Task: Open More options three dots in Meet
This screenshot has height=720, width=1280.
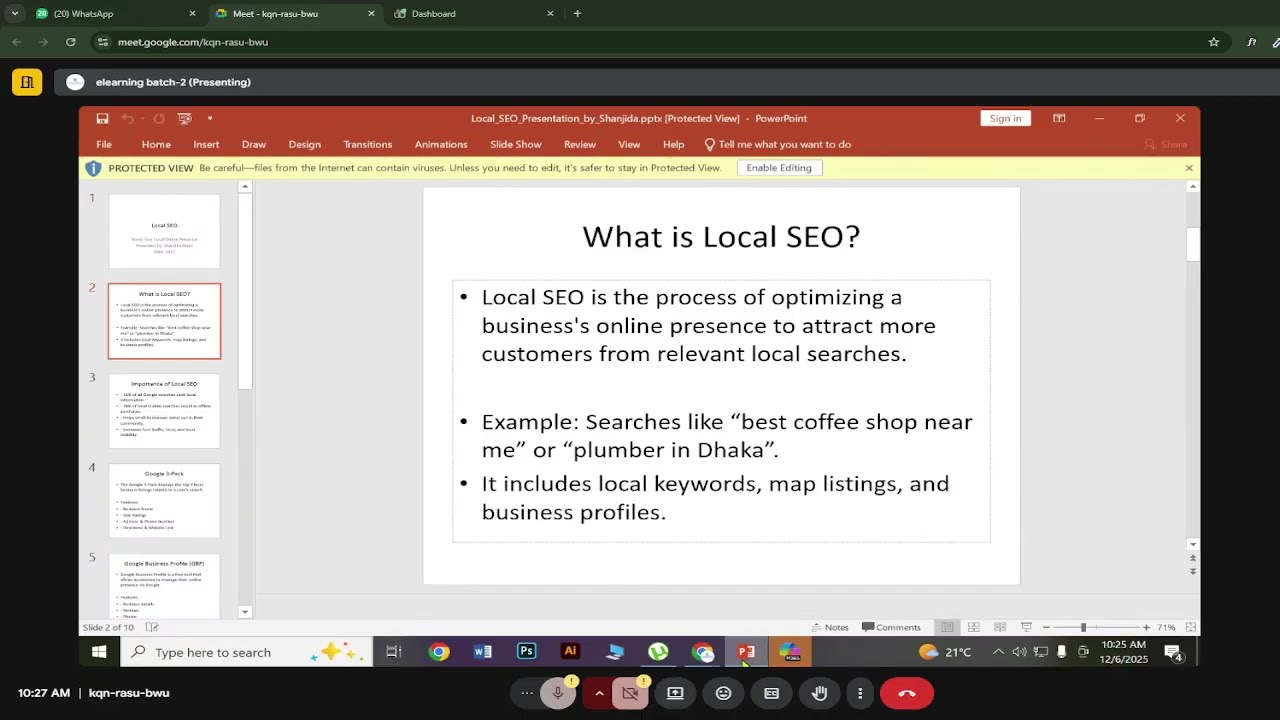Action: pos(860,693)
